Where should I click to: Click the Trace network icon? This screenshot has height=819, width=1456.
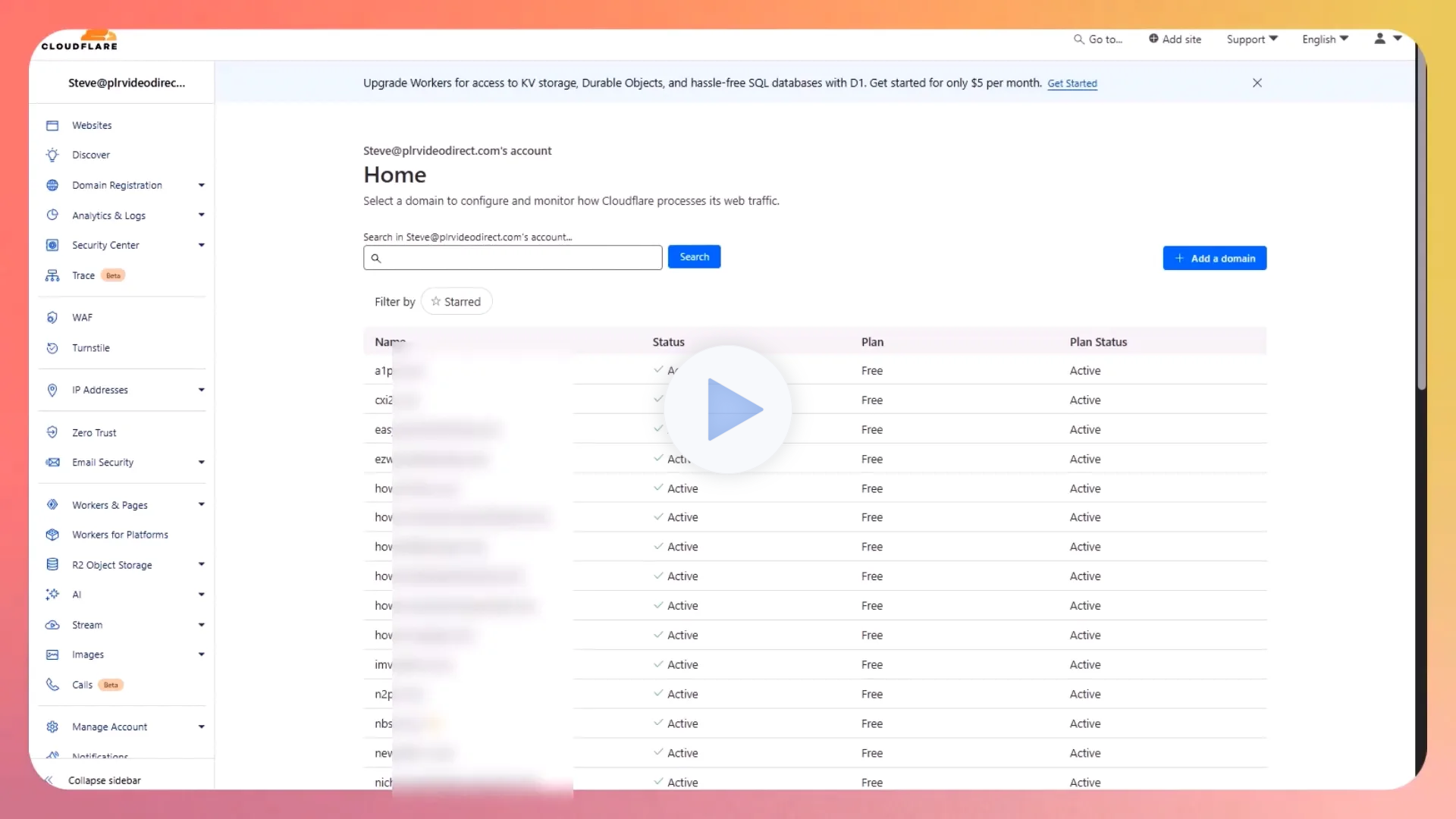coord(52,275)
